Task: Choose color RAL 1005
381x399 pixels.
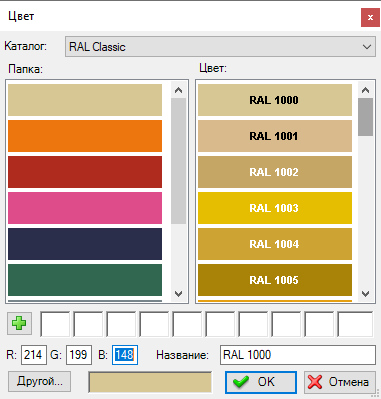Action: (x=275, y=280)
